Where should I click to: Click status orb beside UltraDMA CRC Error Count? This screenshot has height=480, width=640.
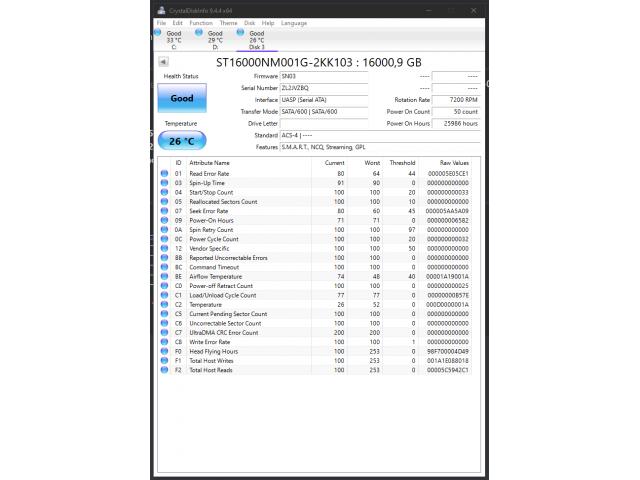[x=165, y=332]
